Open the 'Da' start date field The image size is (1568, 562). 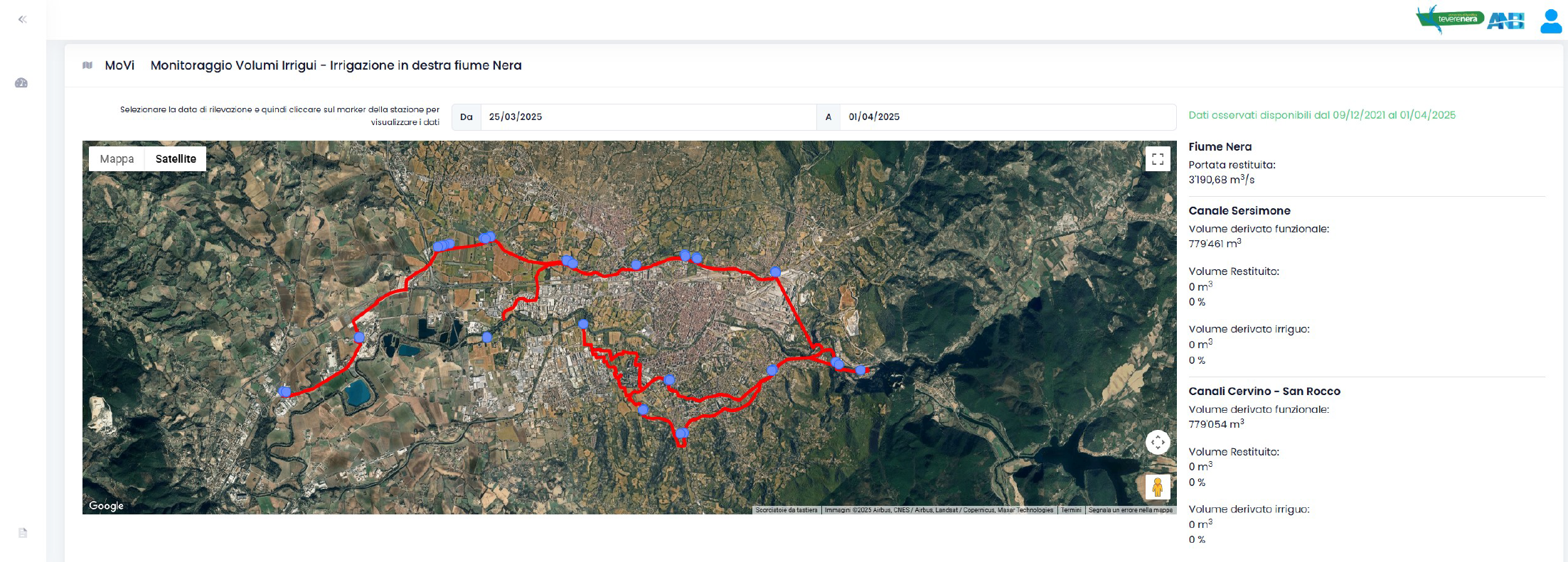click(647, 117)
